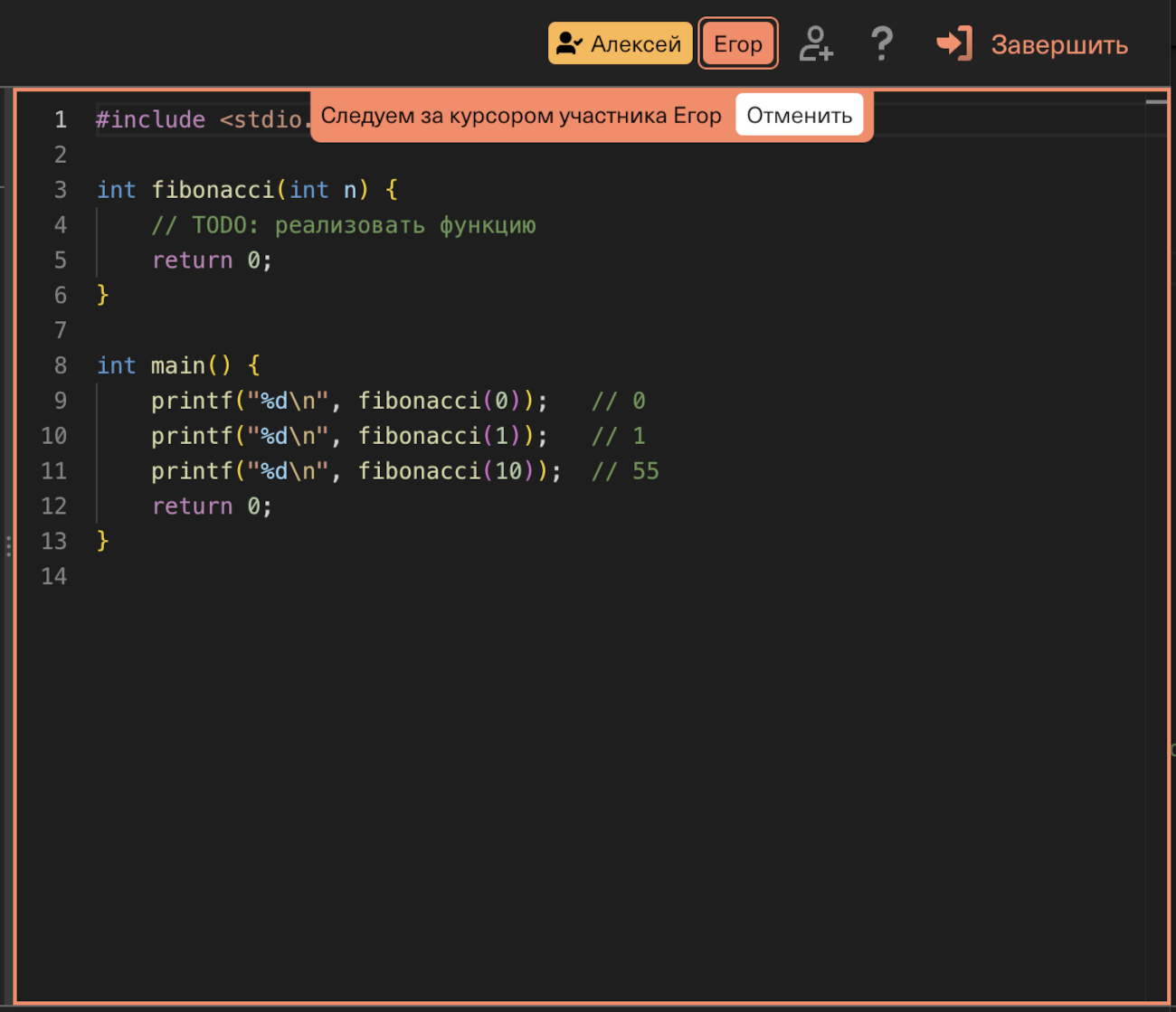Image resolution: width=1176 pixels, height=1012 pixels.
Task: Click line 1 '#include' directive
Action: click(x=151, y=119)
